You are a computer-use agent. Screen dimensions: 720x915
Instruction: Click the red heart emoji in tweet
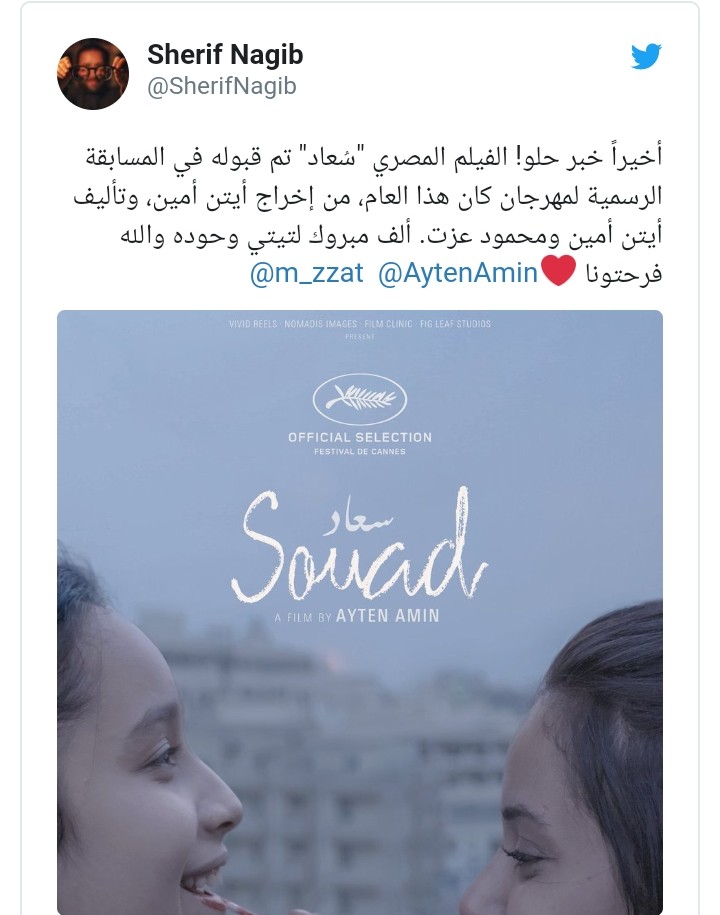(558, 271)
